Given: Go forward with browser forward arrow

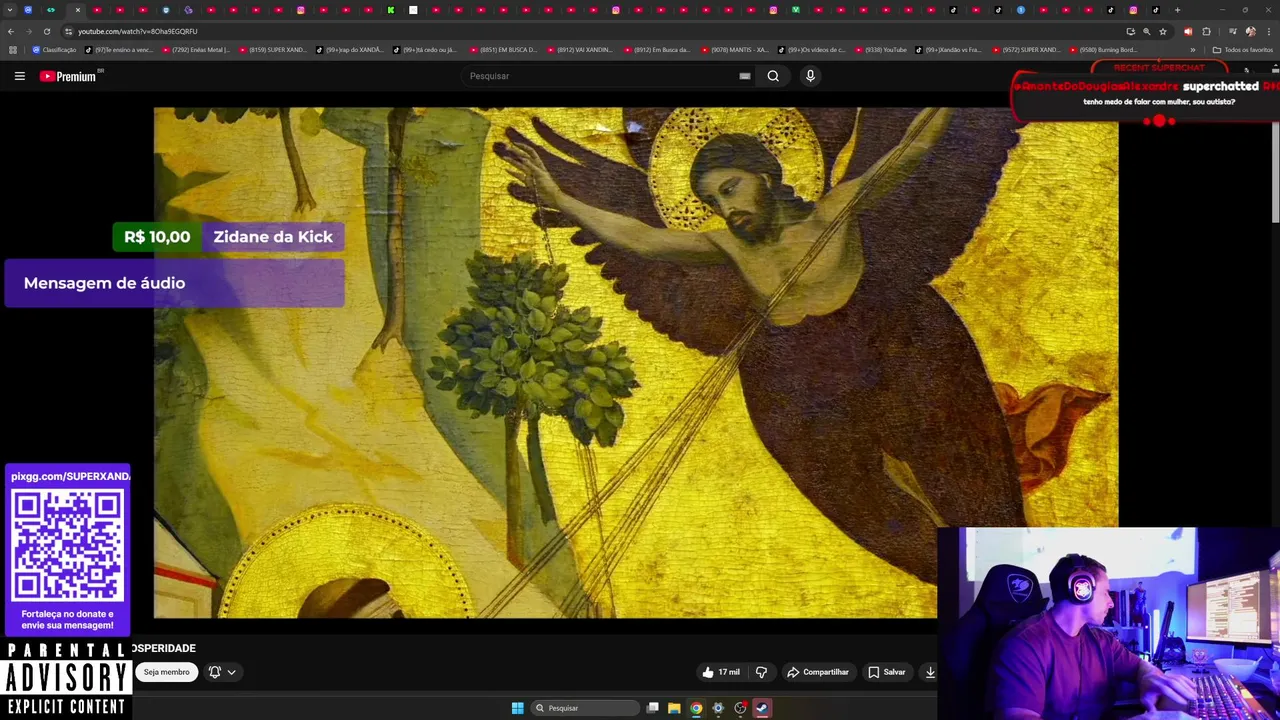Looking at the screenshot, I should [x=28, y=31].
